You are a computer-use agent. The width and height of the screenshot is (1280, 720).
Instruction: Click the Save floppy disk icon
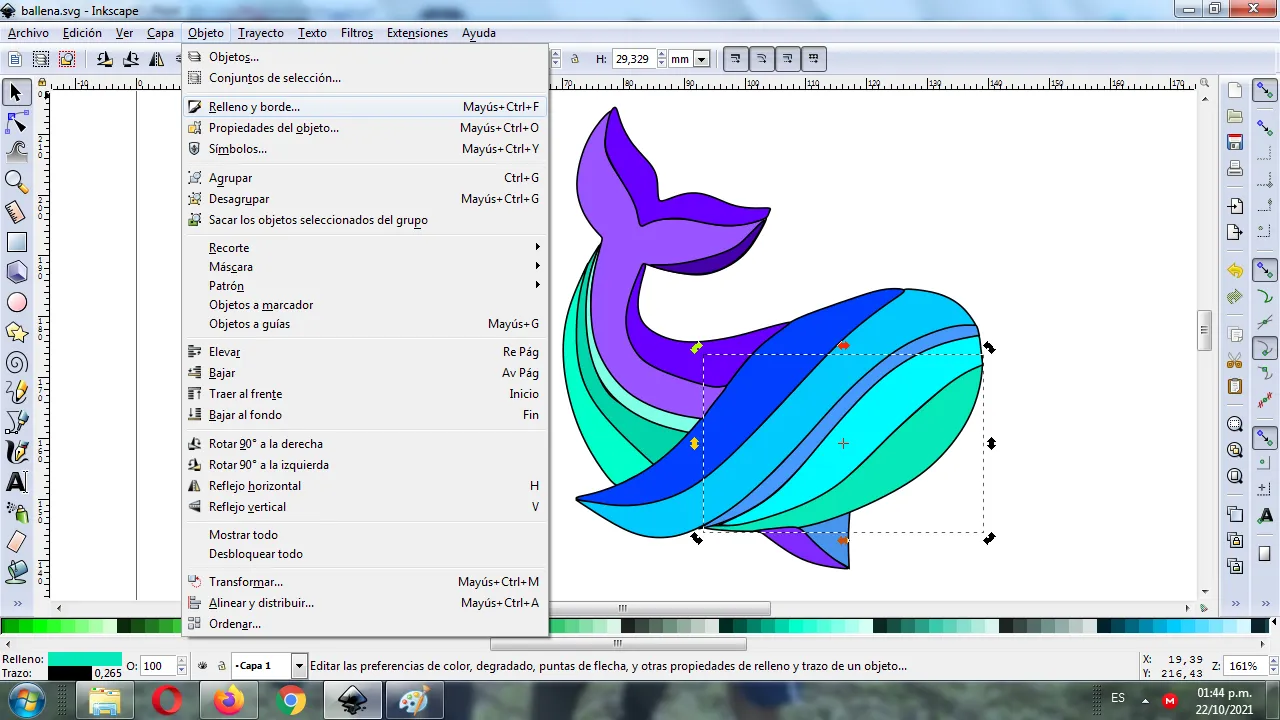(1235, 142)
